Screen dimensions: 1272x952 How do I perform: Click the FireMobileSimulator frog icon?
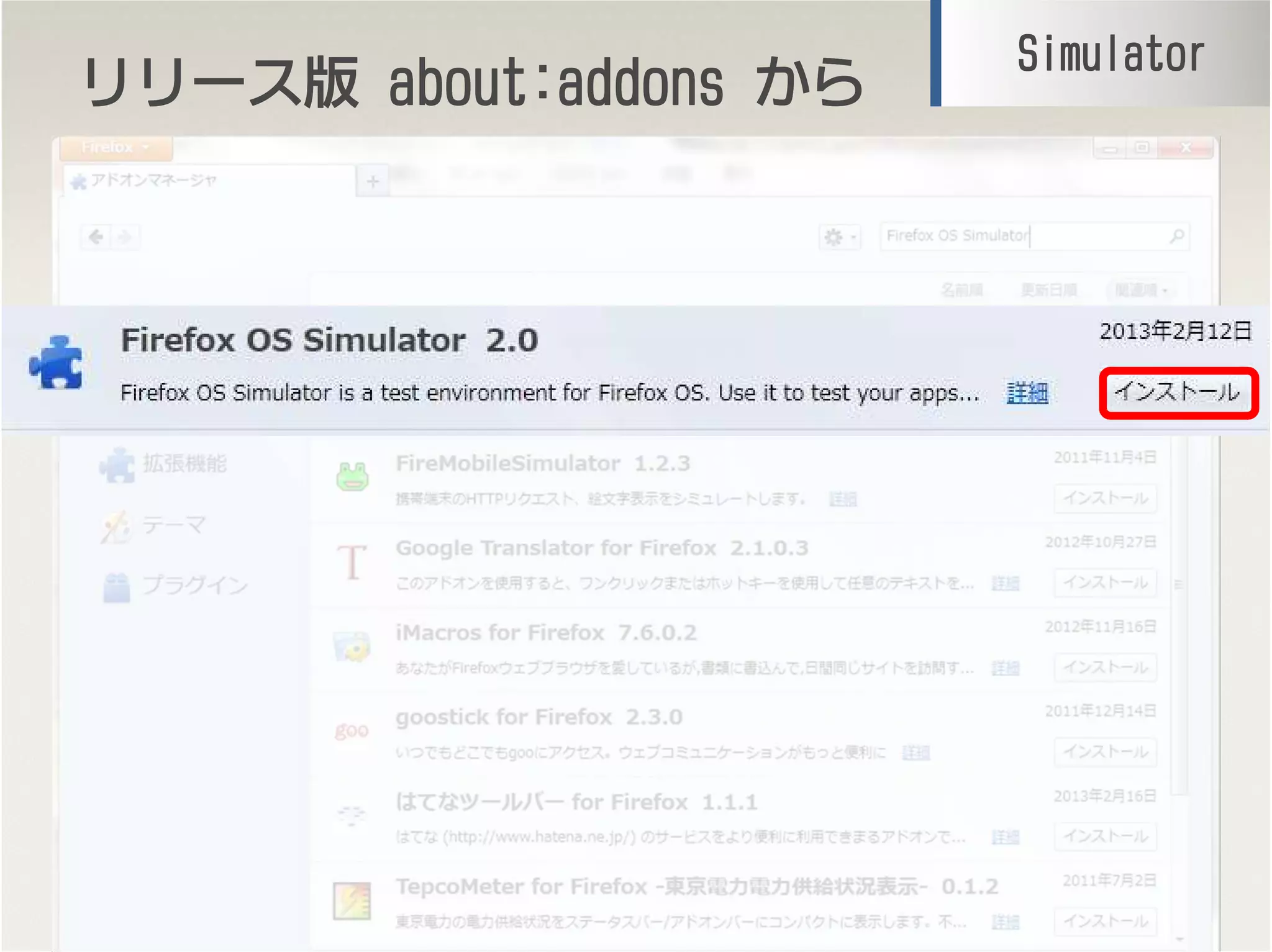352,477
